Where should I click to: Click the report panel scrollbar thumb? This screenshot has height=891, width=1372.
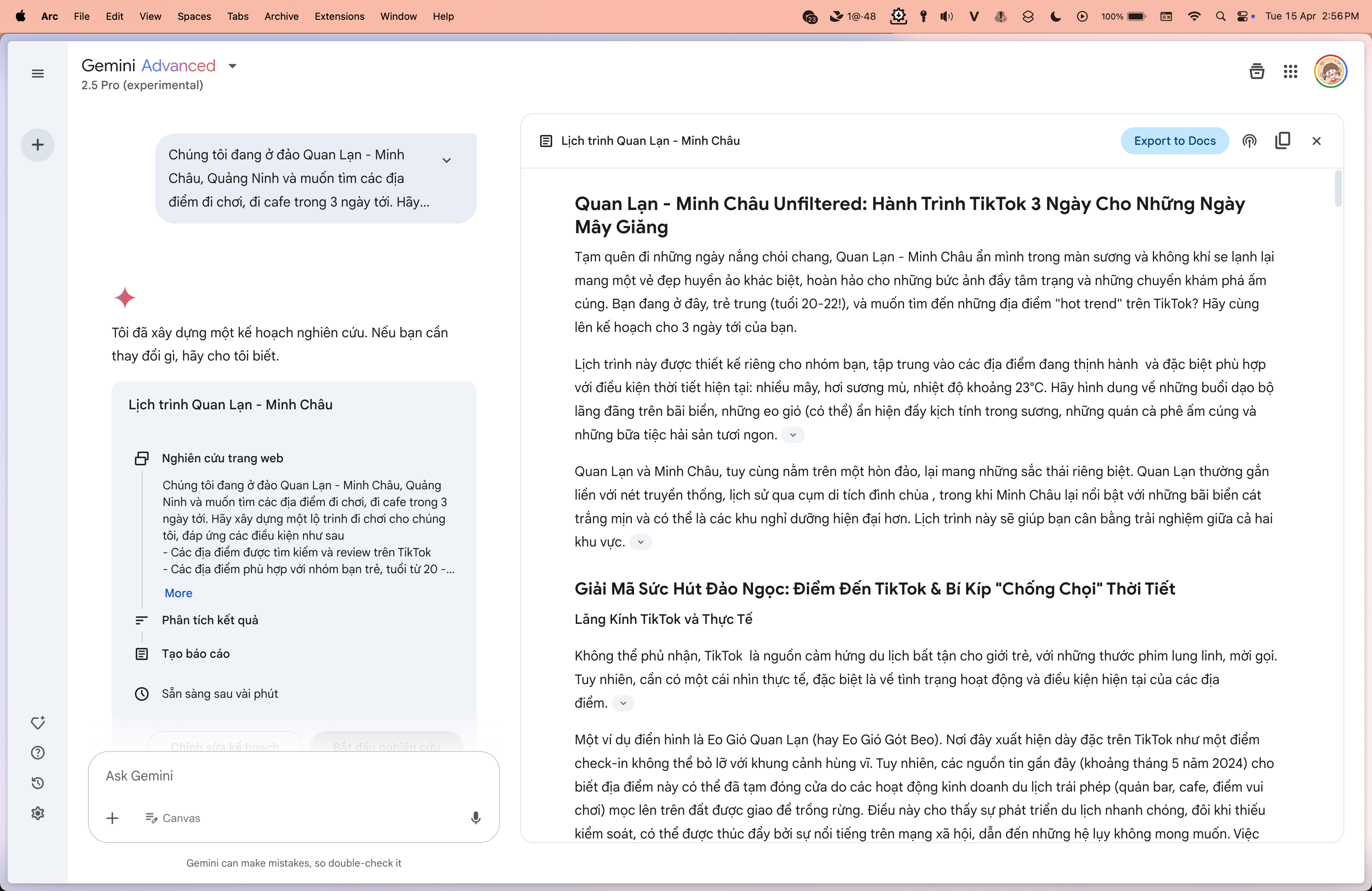[1338, 189]
